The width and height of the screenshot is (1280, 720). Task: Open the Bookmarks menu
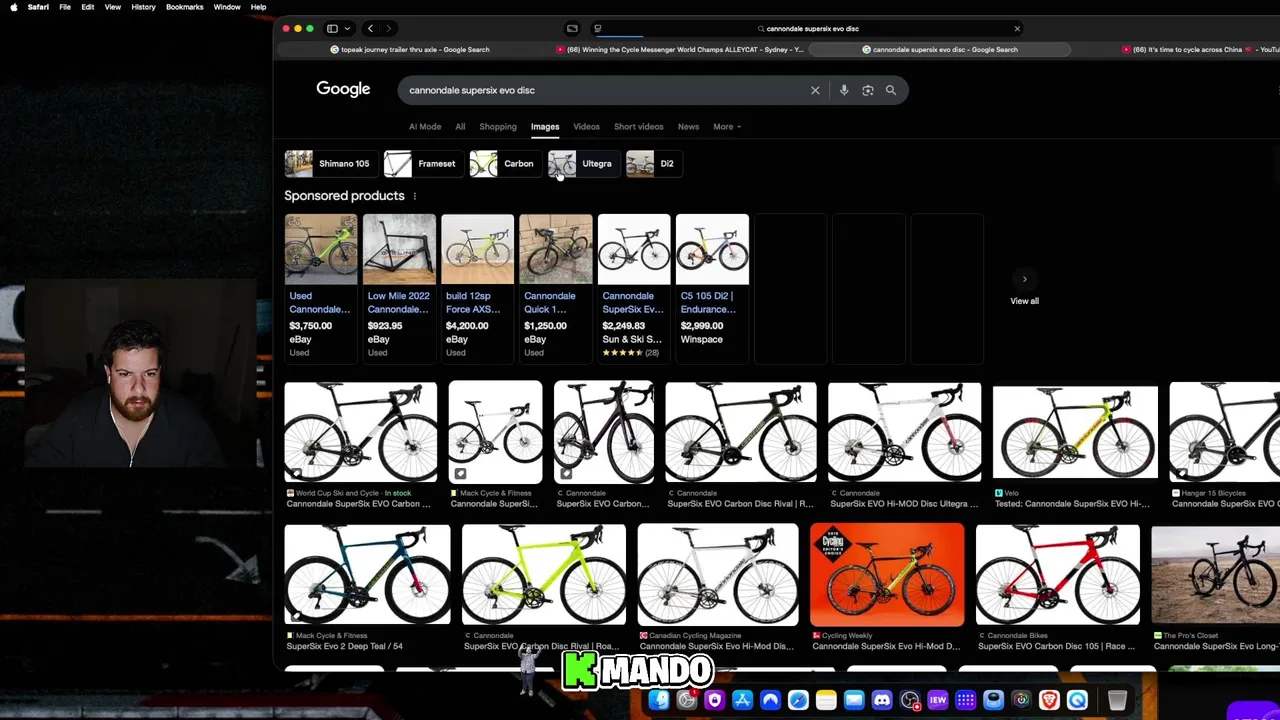pos(185,7)
